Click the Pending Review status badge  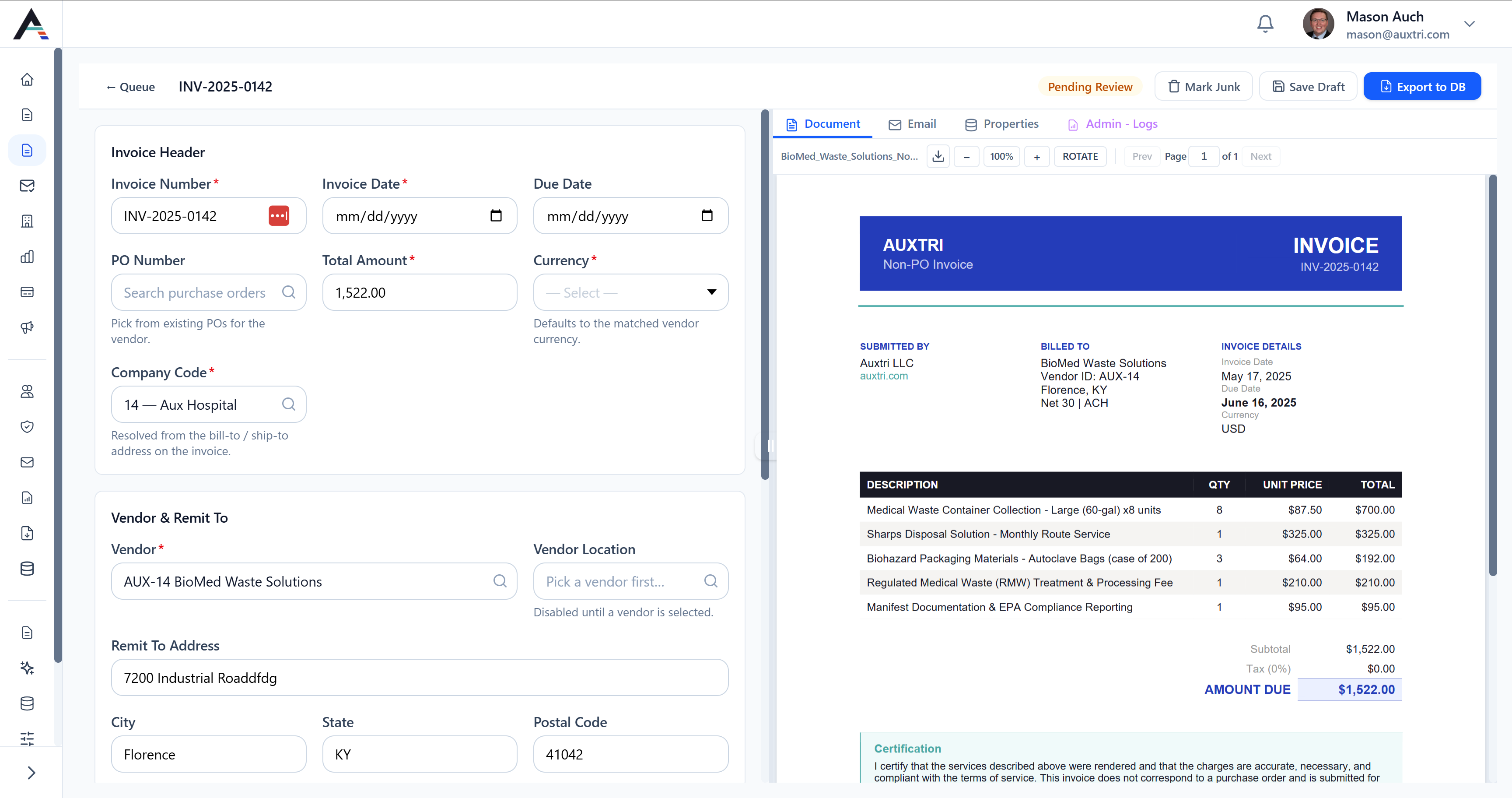(1090, 87)
